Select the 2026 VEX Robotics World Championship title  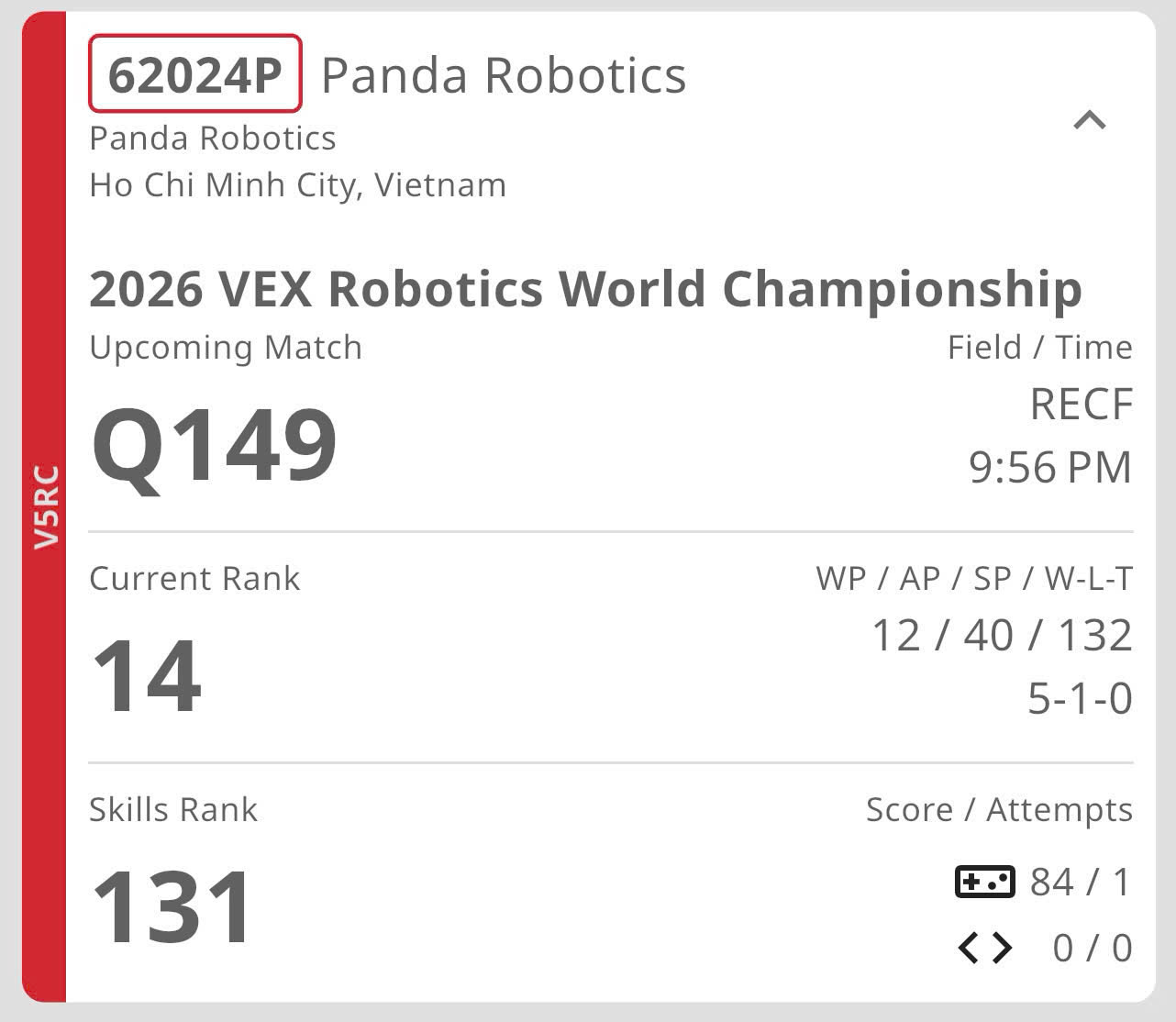pyautogui.click(x=585, y=288)
